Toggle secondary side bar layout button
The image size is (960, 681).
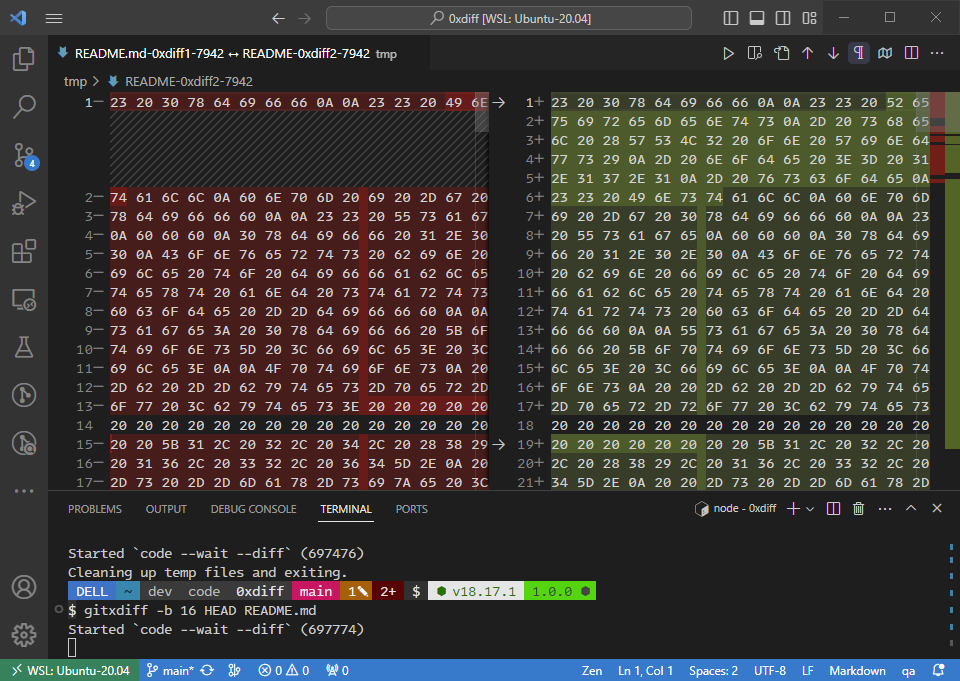coord(783,18)
